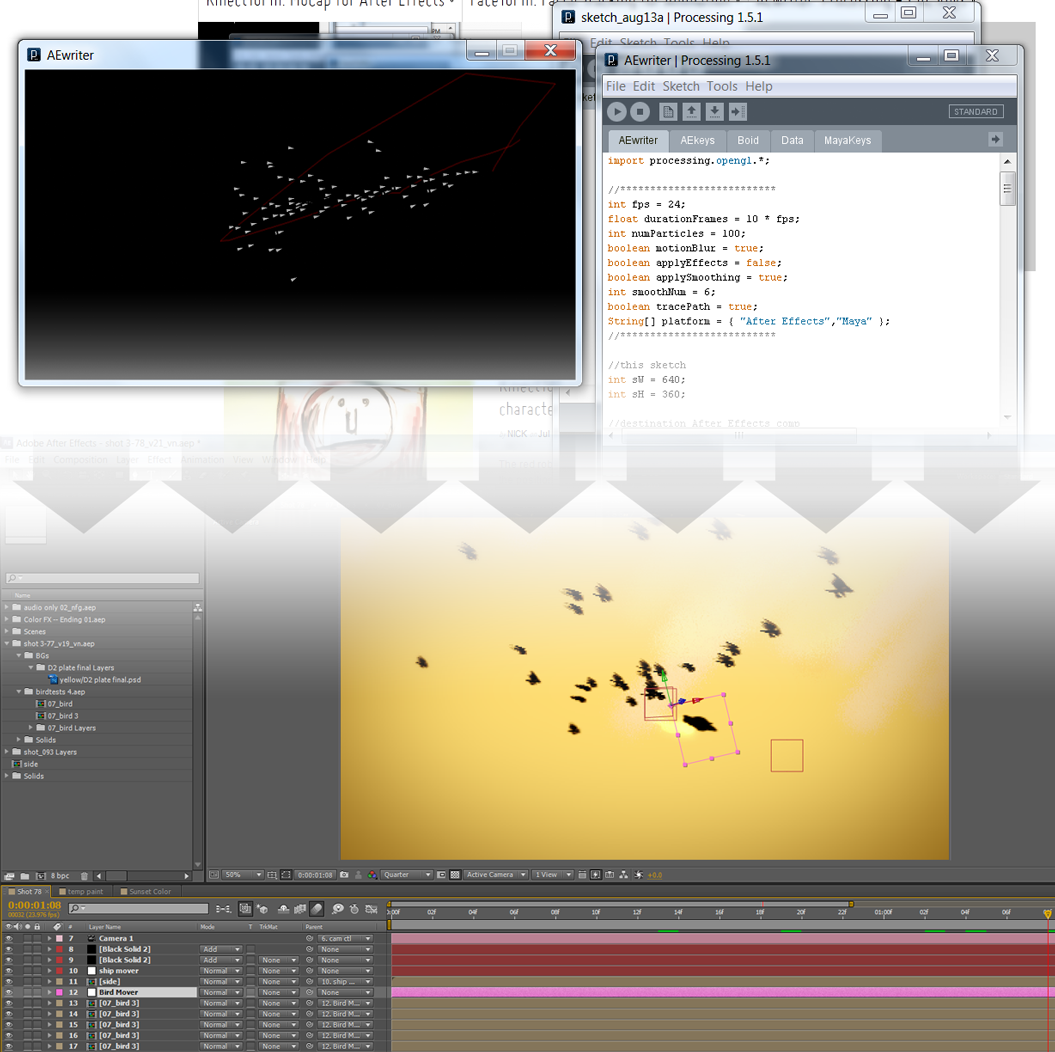Click the +0.0 exposure value
The height and width of the screenshot is (1052, 1055).
[x=655, y=875]
